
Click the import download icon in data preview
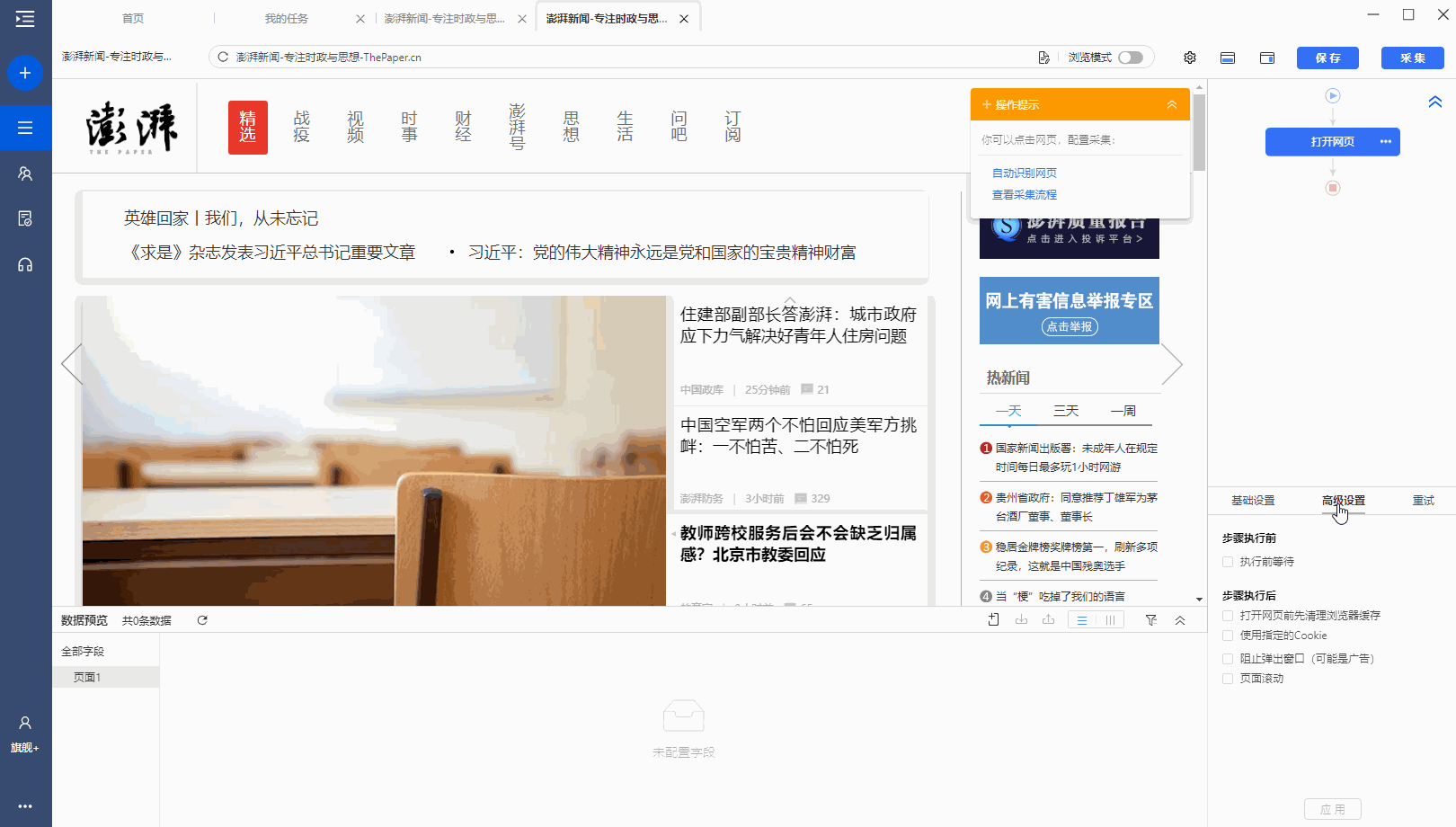click(x=1021, y=620)
